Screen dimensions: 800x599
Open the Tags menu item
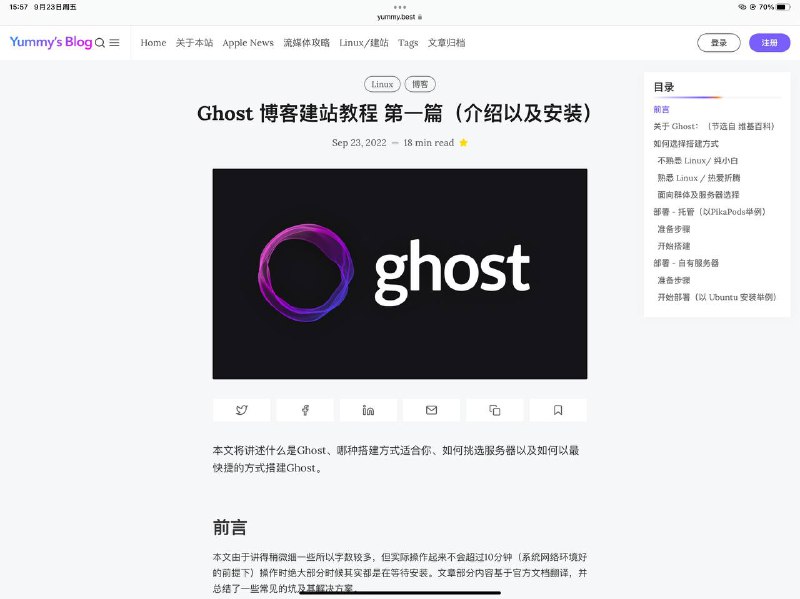(408, 43)
